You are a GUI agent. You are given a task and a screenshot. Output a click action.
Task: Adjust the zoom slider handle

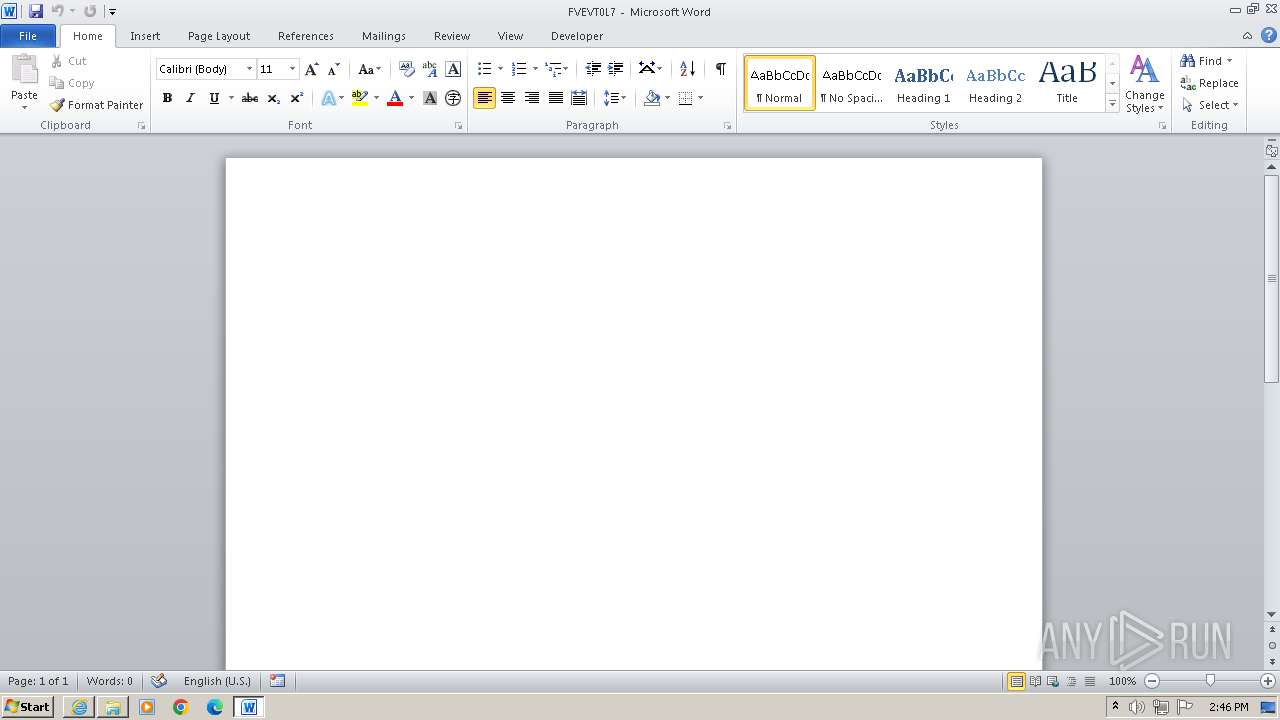click(x=1210, y=681)
